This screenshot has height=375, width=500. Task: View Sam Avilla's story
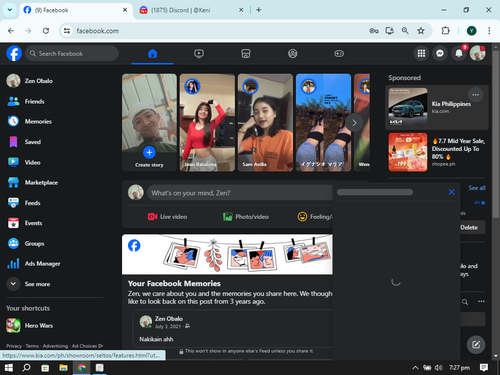265,123
